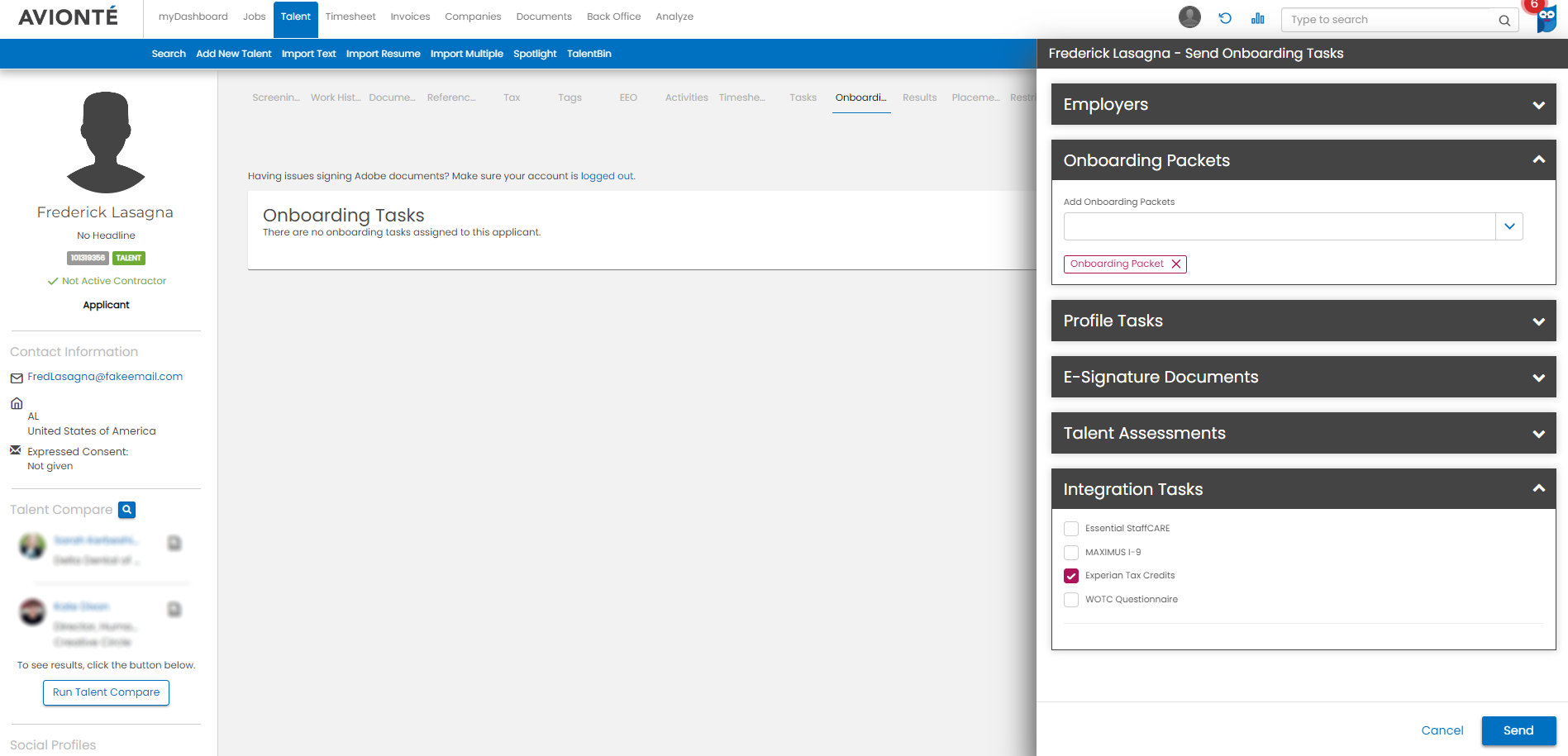Click the logged out link
Image resolution: width=1568 pixels, height=756 pixels.
pyautogui.click(x=607, y=176)
